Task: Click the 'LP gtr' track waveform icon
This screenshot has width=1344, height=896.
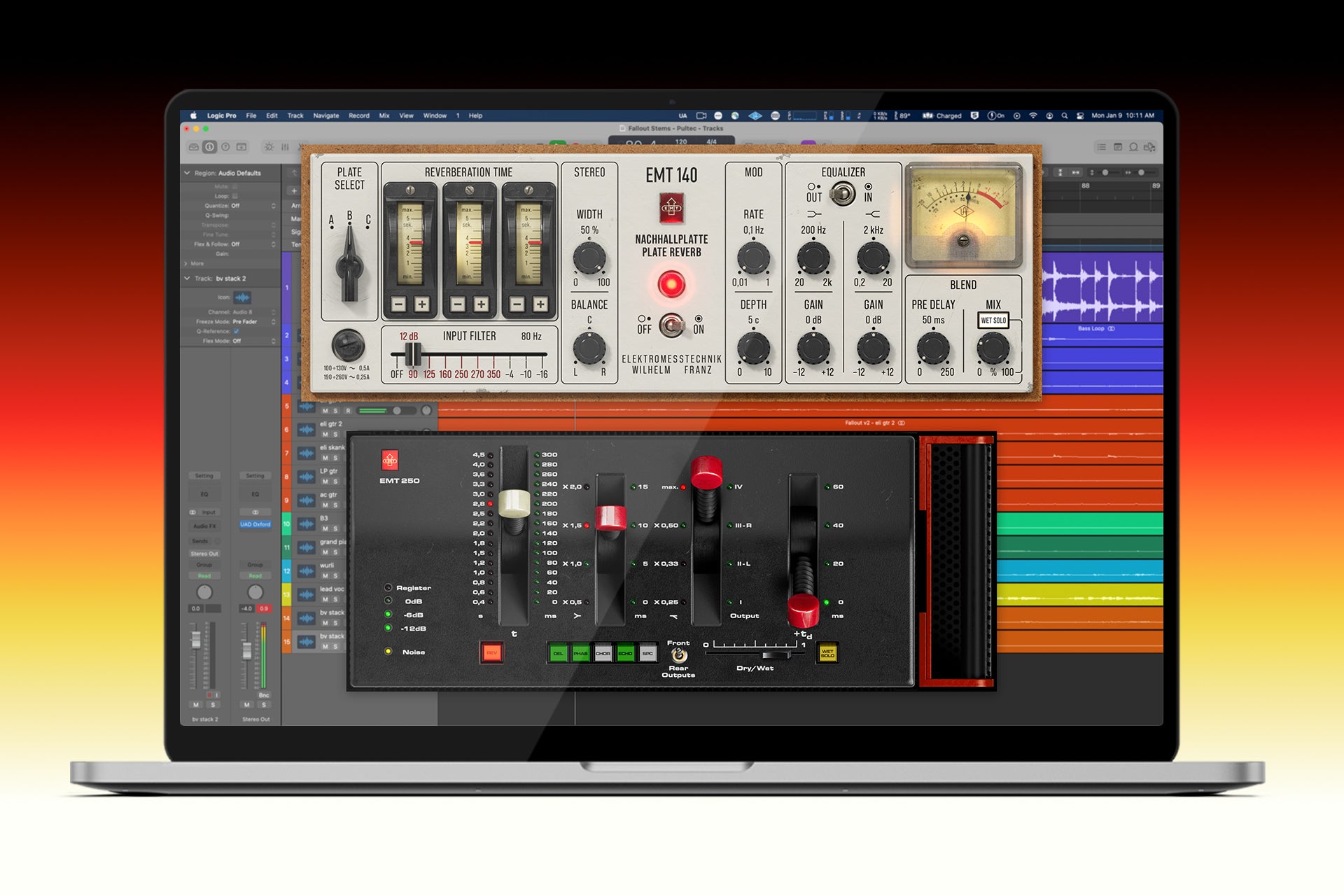Action: click(x=306, y=476)
